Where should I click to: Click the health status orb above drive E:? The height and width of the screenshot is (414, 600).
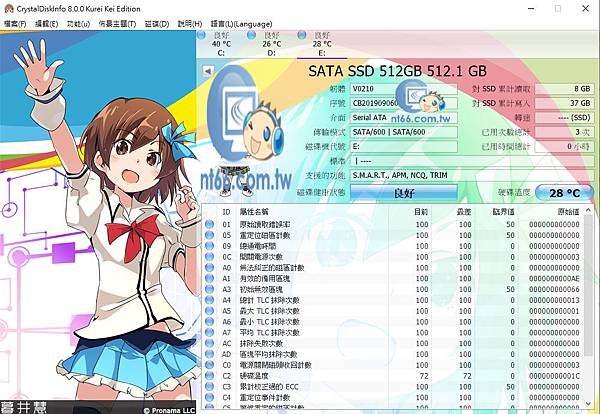click(x=302, y=35)
